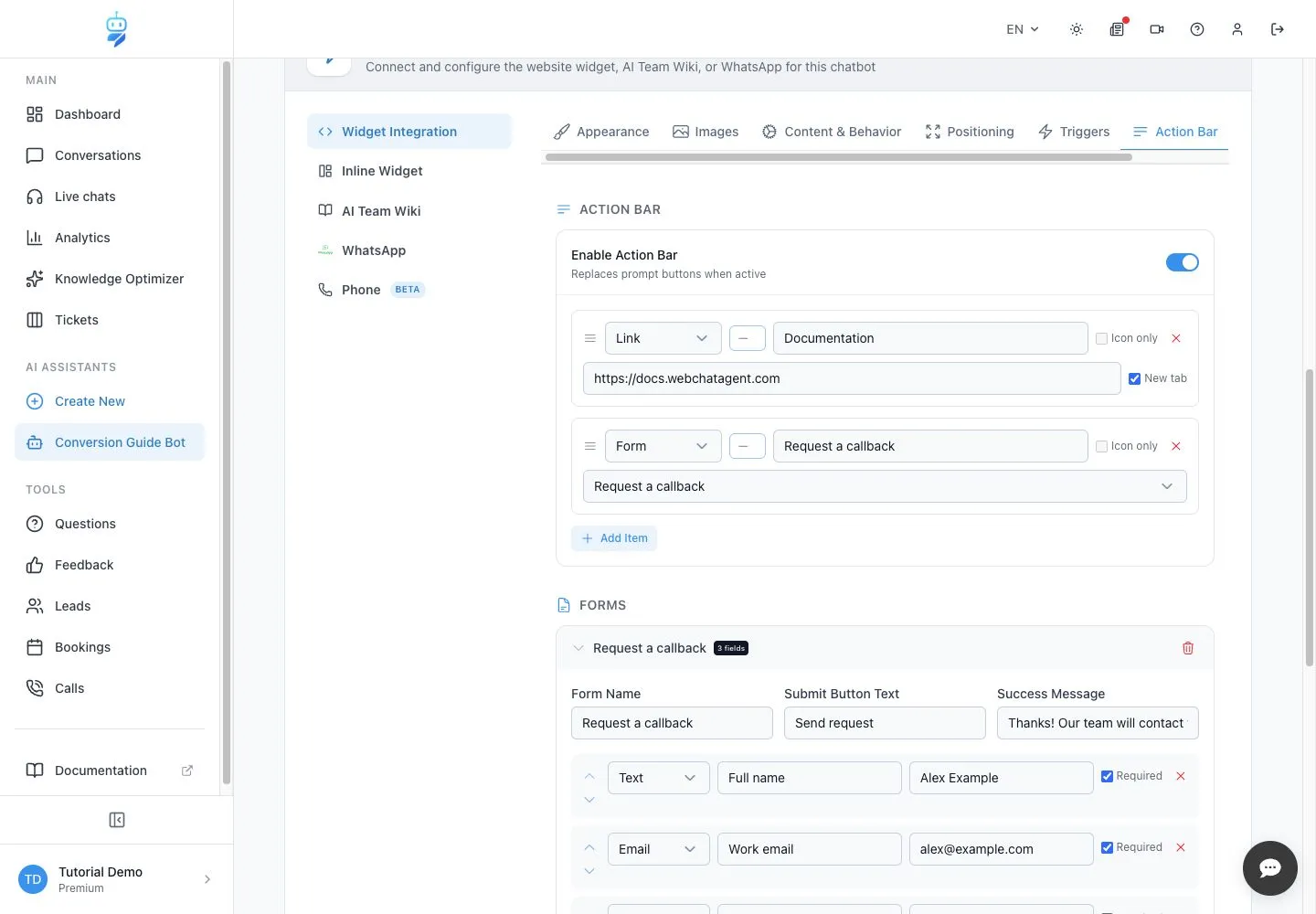Click the Submit Button Text field 'Send request'
This screenshot has height=914, width=1316.
pyautogui.click(x=885, y=723)
